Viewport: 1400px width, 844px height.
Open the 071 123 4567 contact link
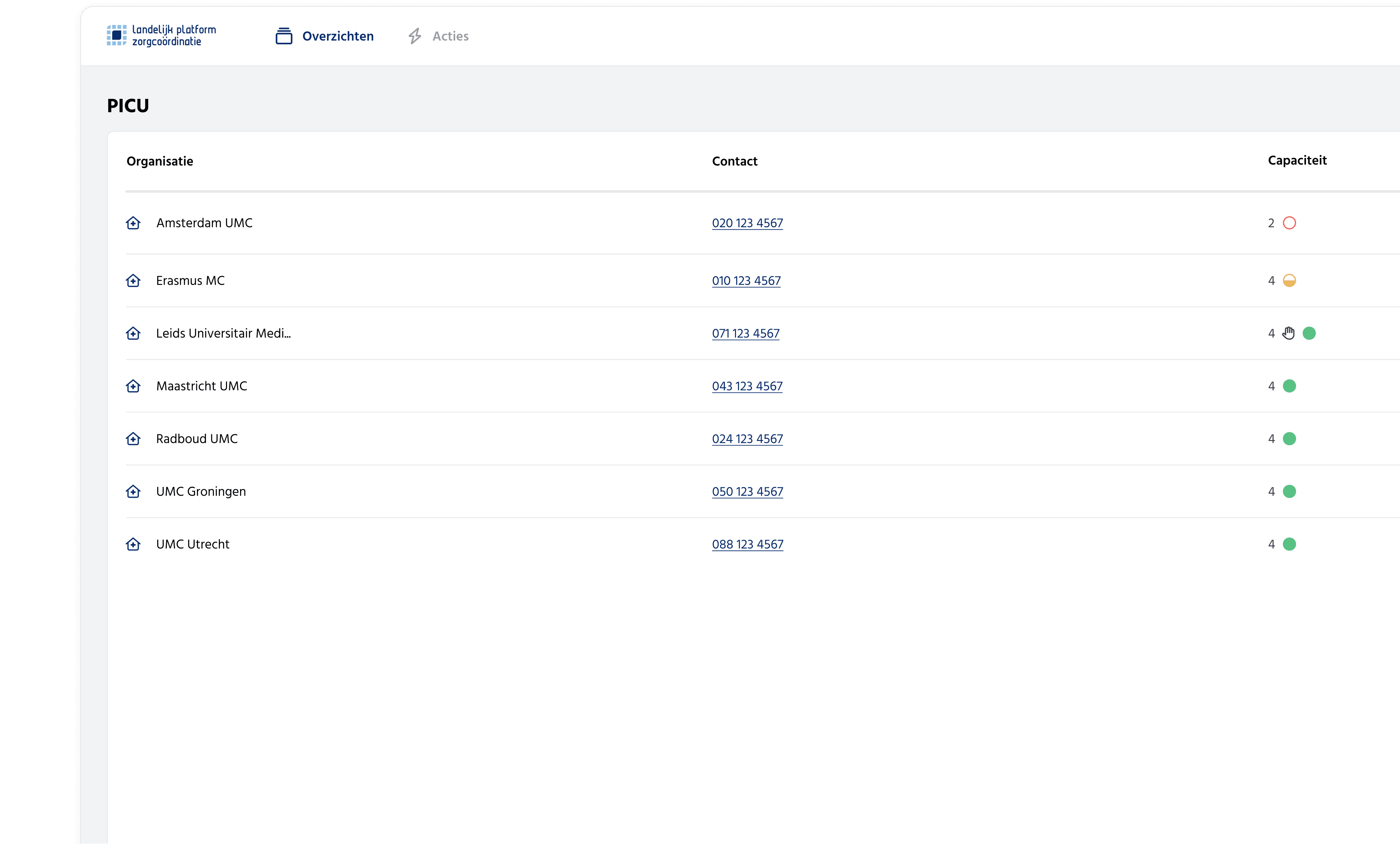pos(745,333)
